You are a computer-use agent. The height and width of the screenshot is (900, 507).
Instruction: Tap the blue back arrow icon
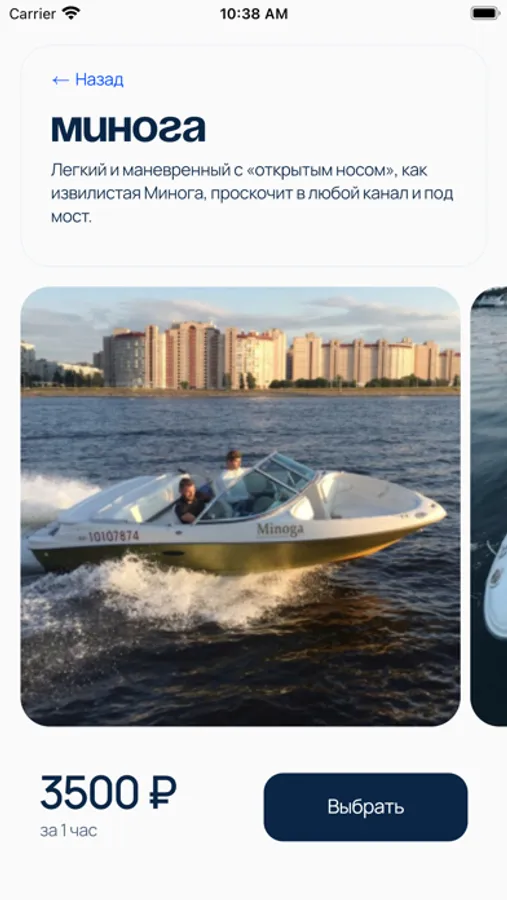point(60,80)
